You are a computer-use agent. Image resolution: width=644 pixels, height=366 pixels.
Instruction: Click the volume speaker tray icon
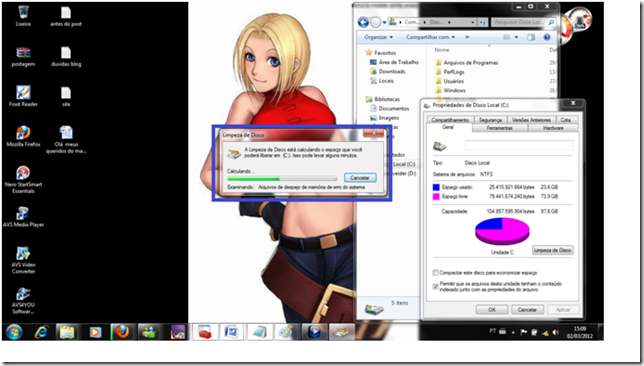point(556,332)
